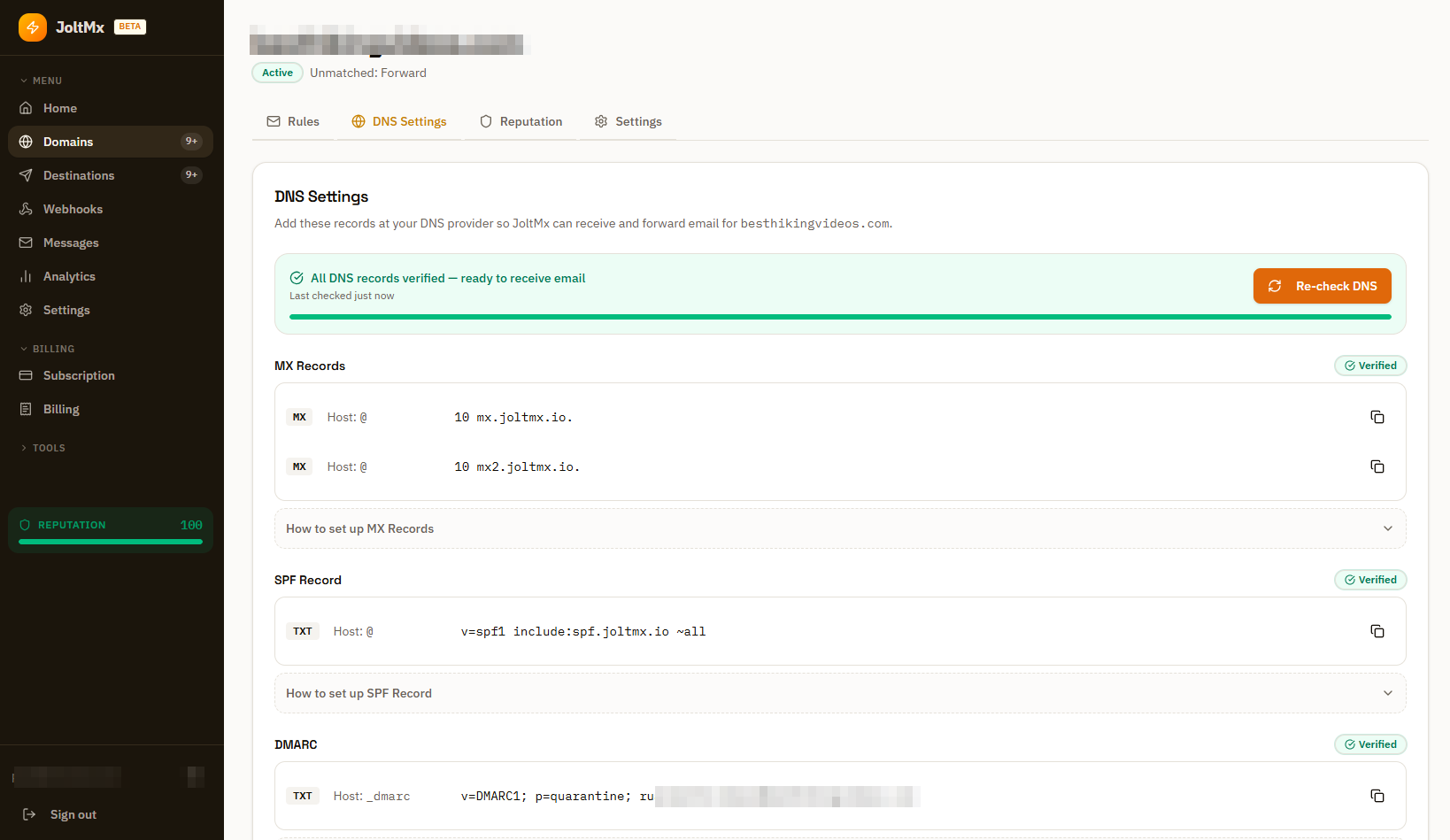Click the DNS verification progress bar
Image resolution: width=1450 pixels, height=840 pixels.
coord(840,317)
